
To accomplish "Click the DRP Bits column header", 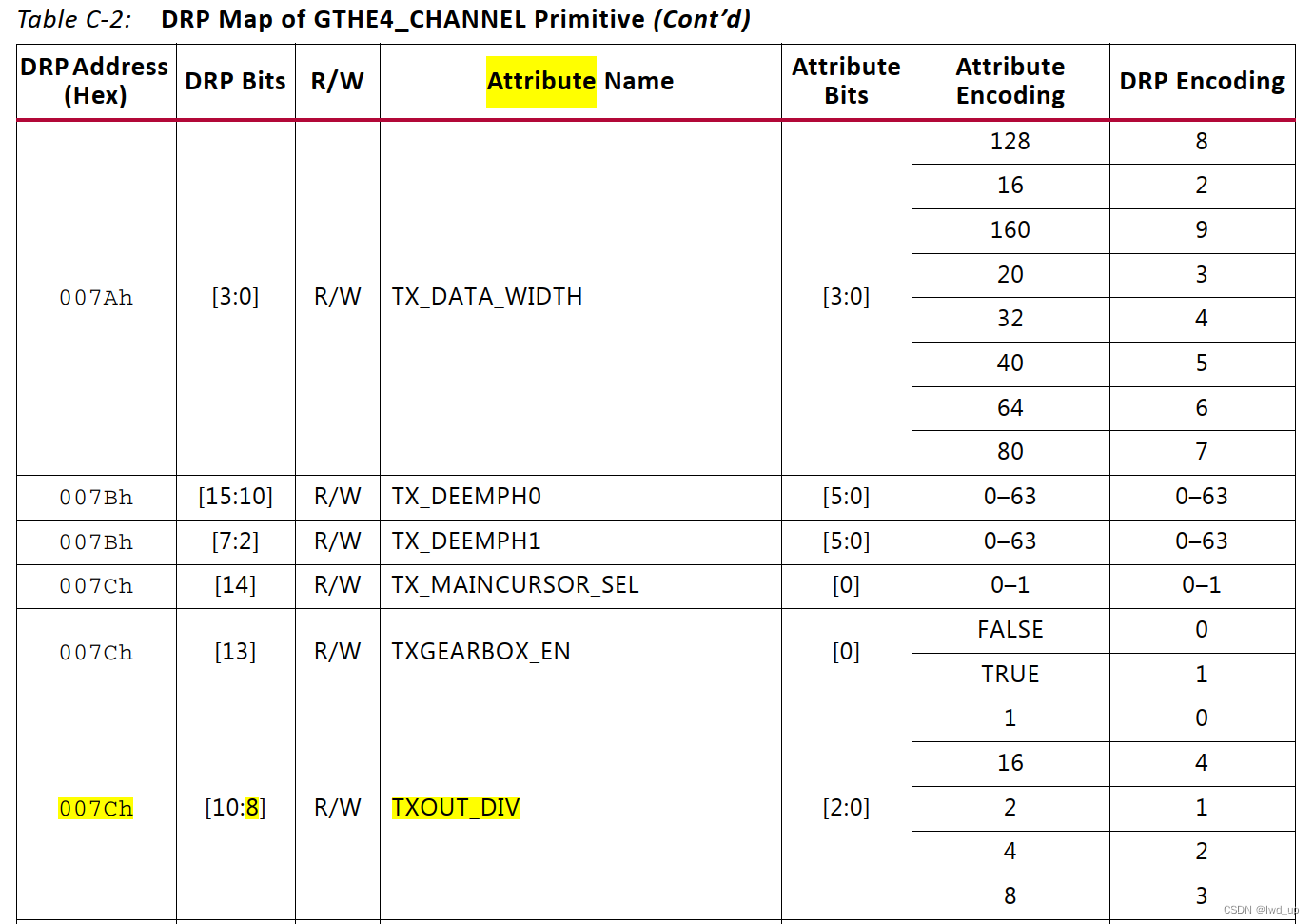I will pos(235,81).
